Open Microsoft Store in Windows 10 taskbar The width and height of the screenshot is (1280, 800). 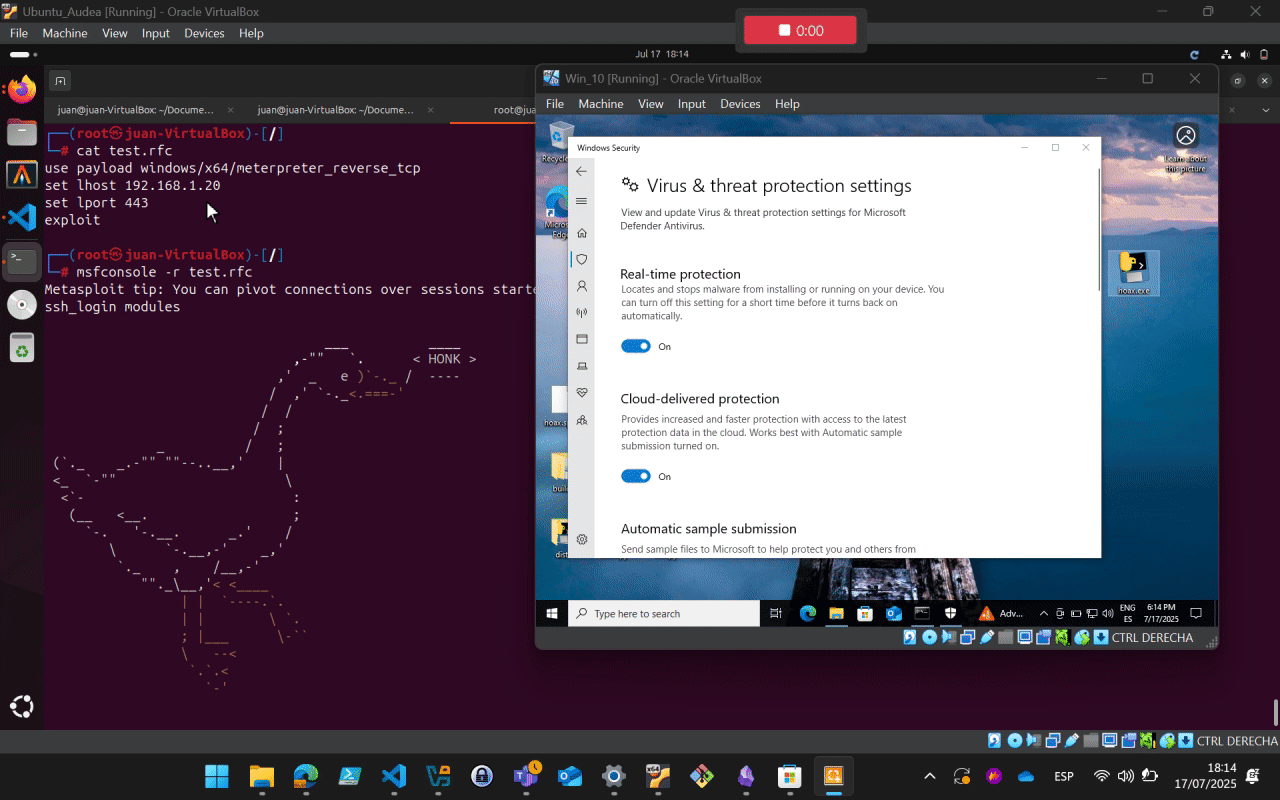(x=865, y=613)
